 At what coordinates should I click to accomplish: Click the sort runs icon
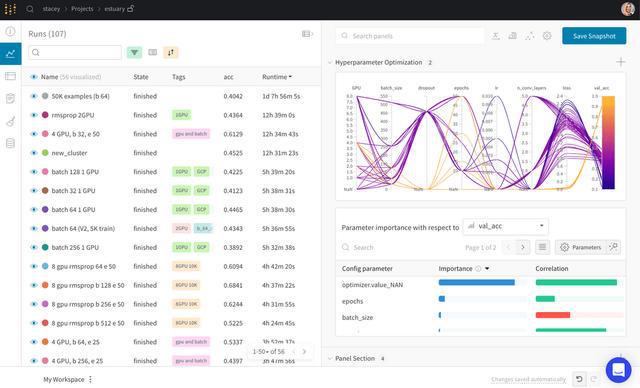(x=171, y=52)
